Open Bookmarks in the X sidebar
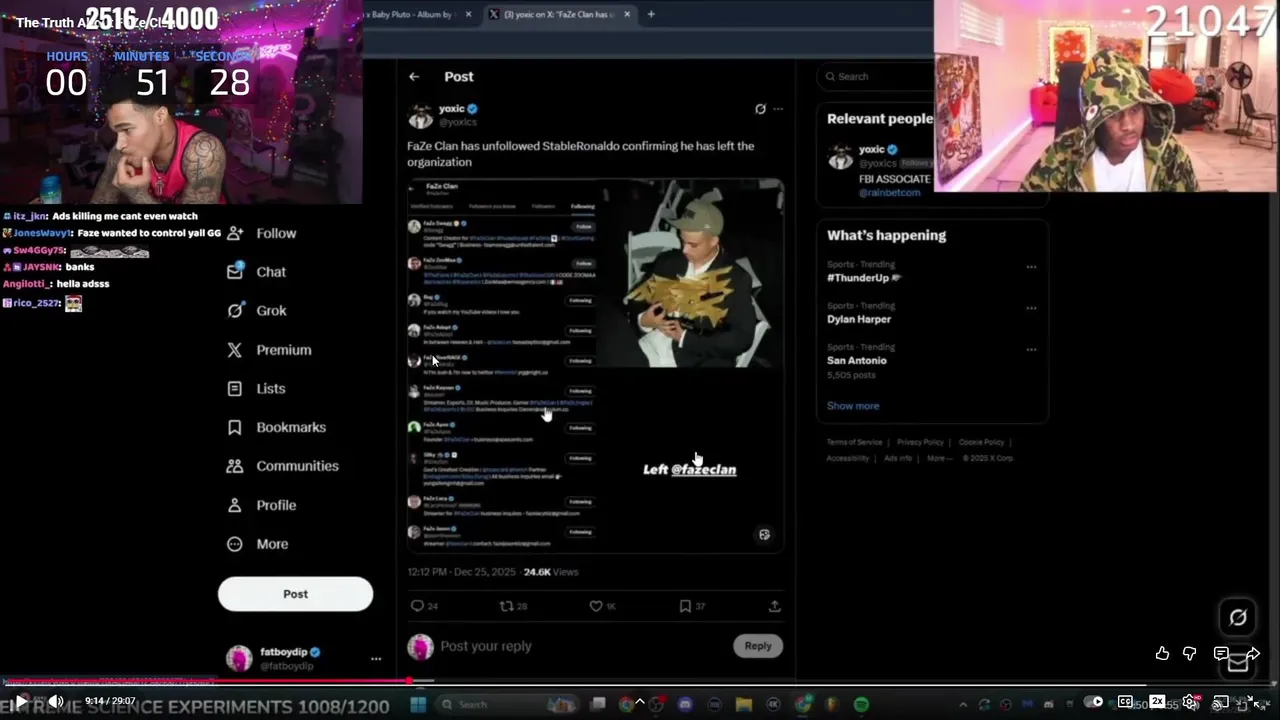 tap(276, 427)
